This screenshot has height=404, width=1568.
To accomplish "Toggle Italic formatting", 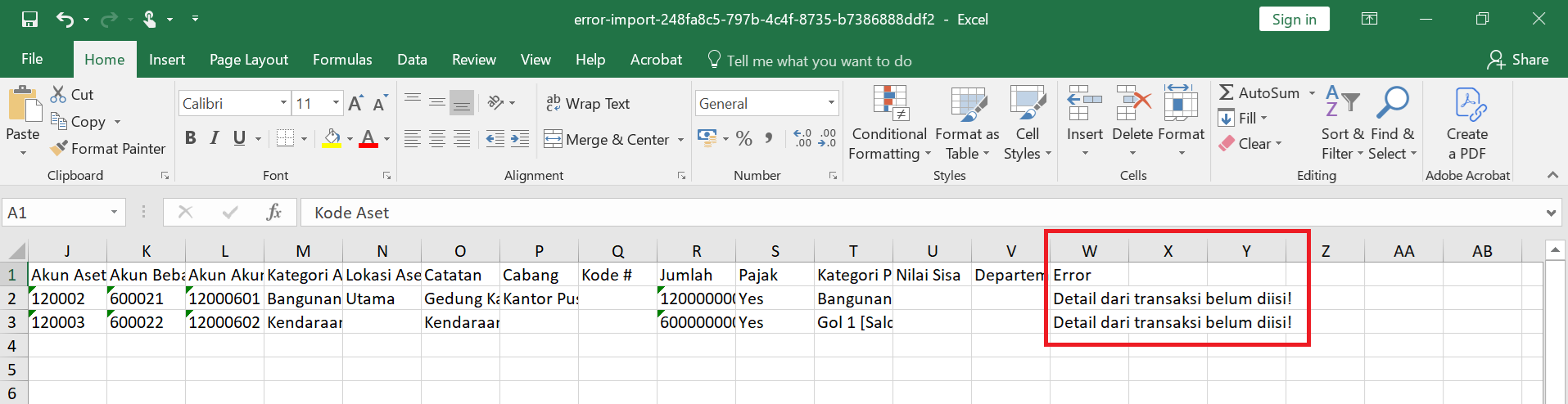I will pyautogui.click(x=215, y=138).
